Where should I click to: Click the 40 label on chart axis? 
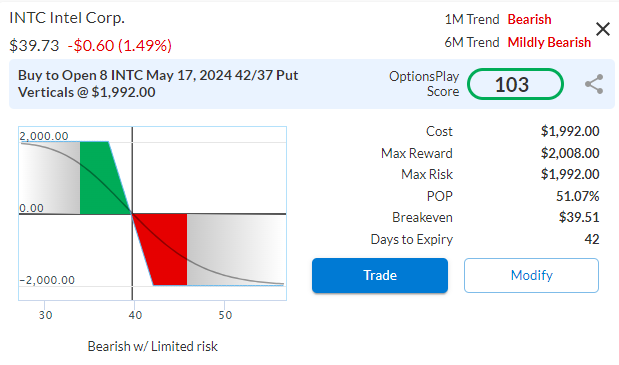[135, 315]
